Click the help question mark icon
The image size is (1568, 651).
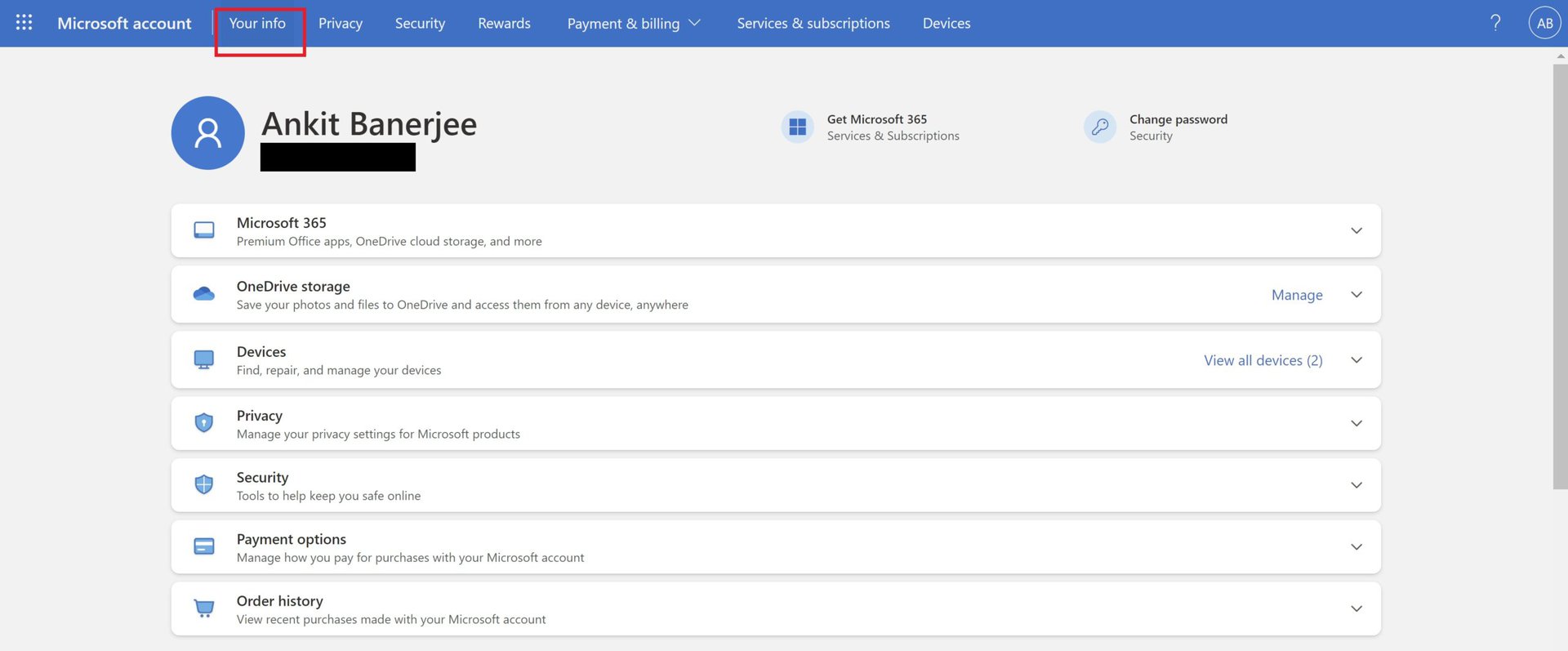point(1495,23)
